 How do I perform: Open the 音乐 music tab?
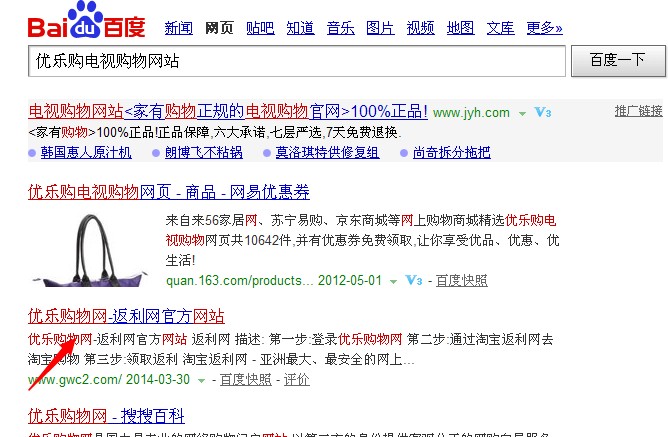[x=340, y=28]
